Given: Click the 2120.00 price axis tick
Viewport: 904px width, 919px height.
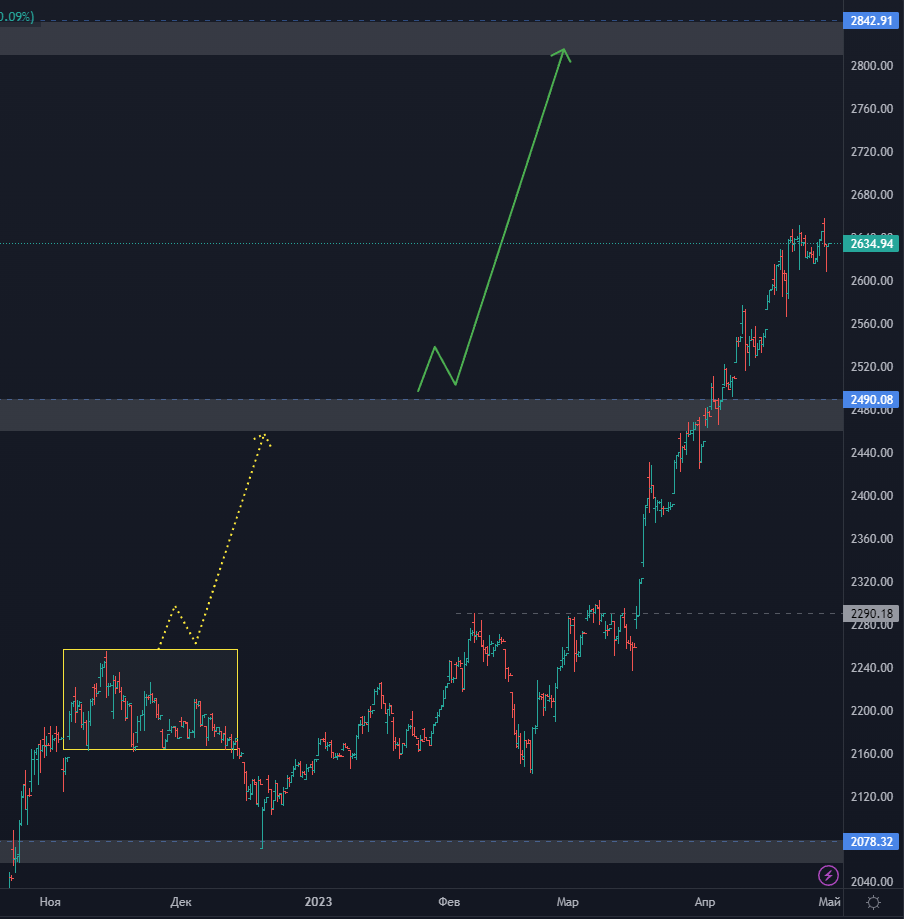Looking at the screenshot, I should [x=872, y=797].
